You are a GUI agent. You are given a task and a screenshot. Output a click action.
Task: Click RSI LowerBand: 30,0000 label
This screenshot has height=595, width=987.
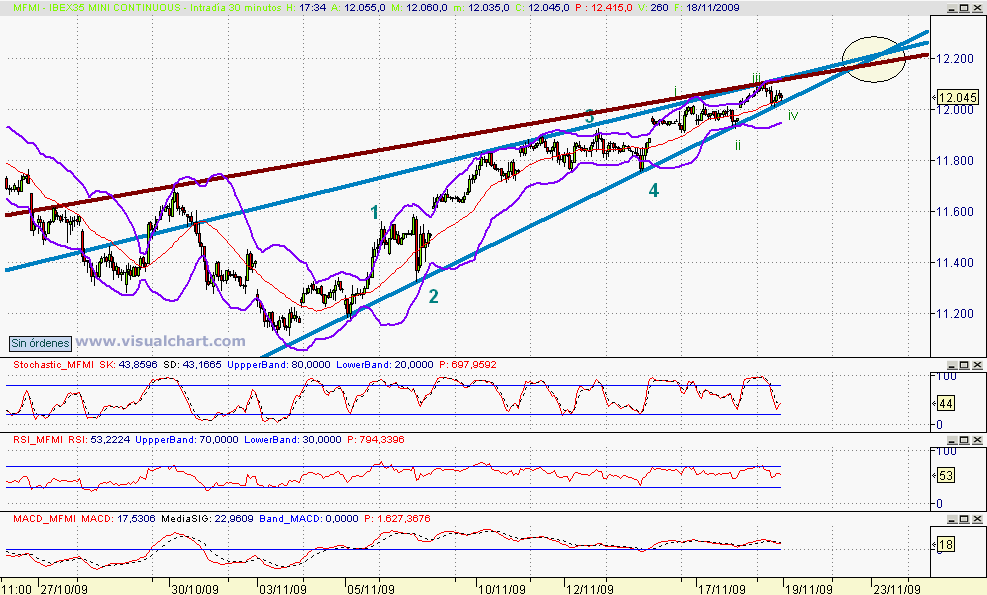(x=293, y=439)
